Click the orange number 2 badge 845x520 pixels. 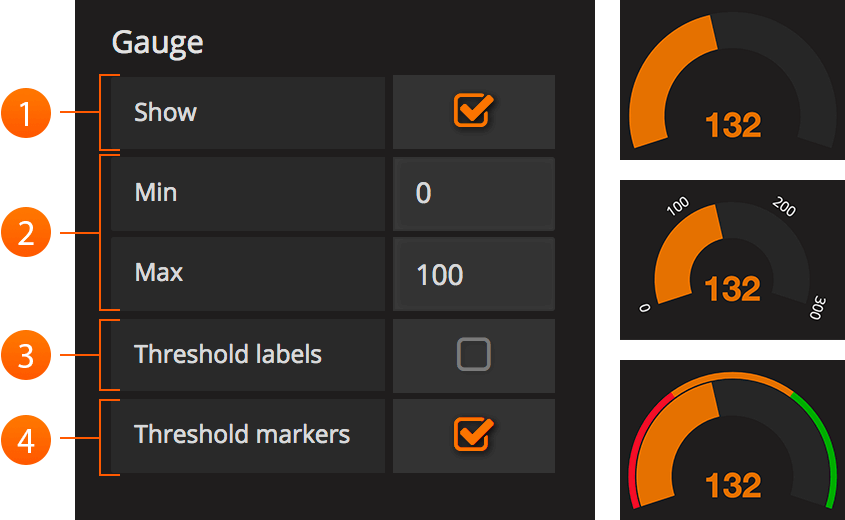click(26, 233)
